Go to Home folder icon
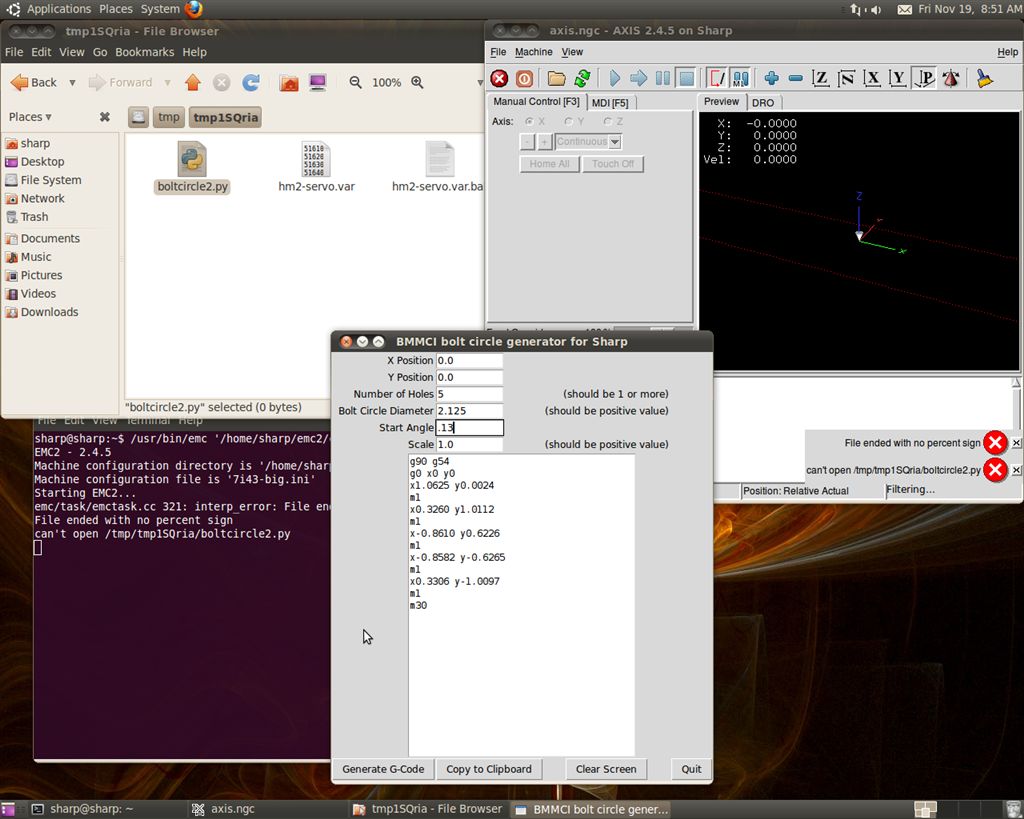Image resolution: width=1024 pixels, height=819 pixels. (x=289, y=82)
